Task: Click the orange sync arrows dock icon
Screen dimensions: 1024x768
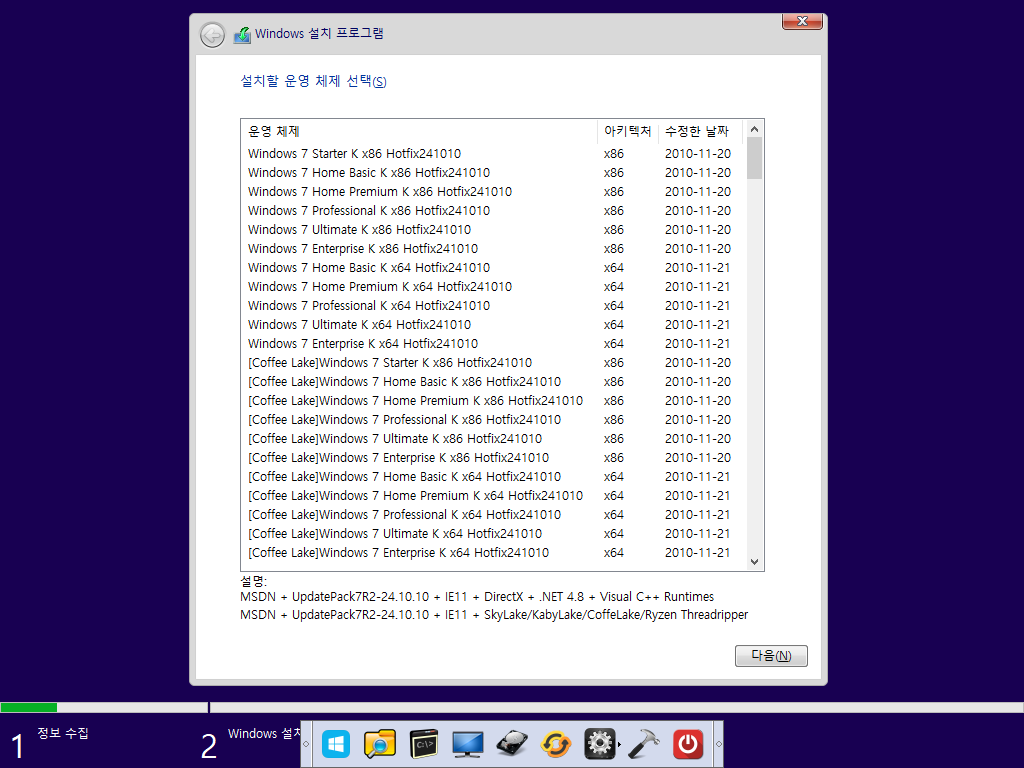Action: [556, 744]
